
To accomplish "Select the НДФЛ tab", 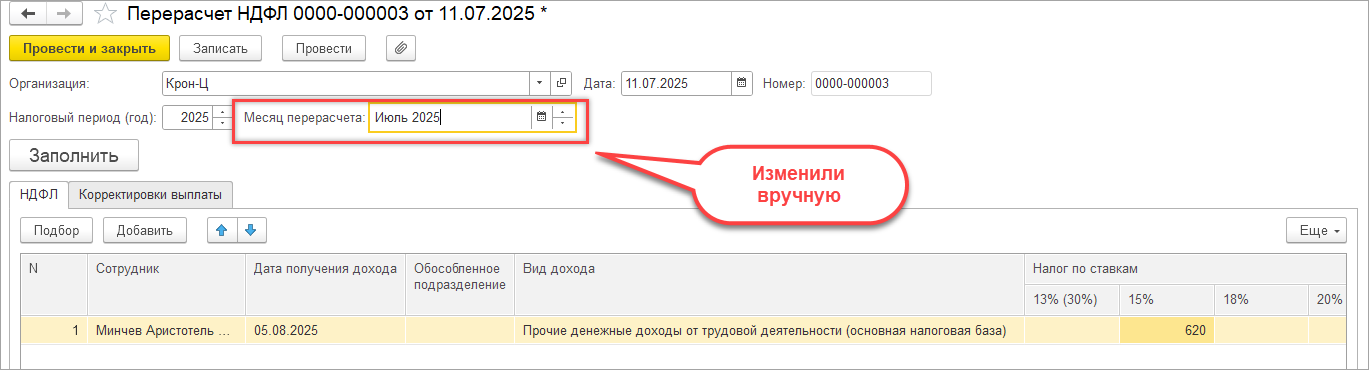I will tap(39, 194).
